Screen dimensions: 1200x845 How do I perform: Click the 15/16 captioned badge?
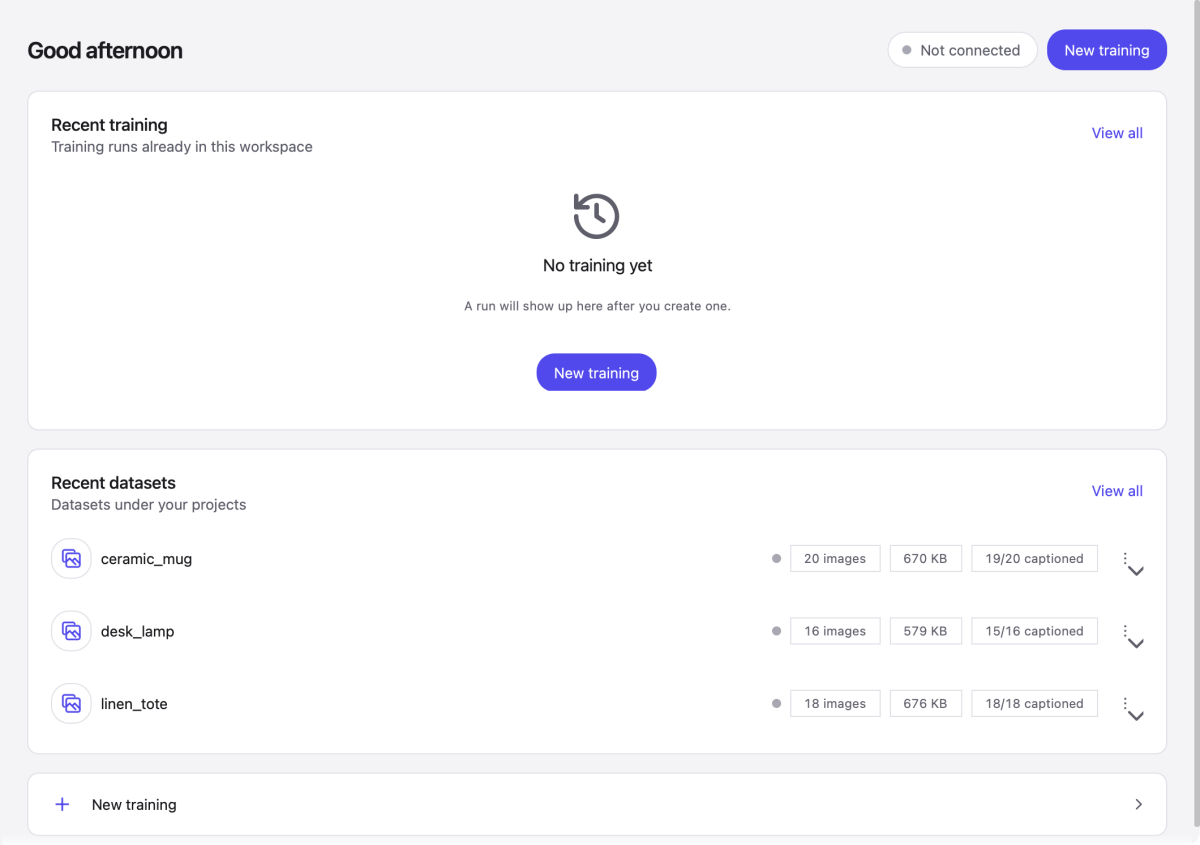1034,631
